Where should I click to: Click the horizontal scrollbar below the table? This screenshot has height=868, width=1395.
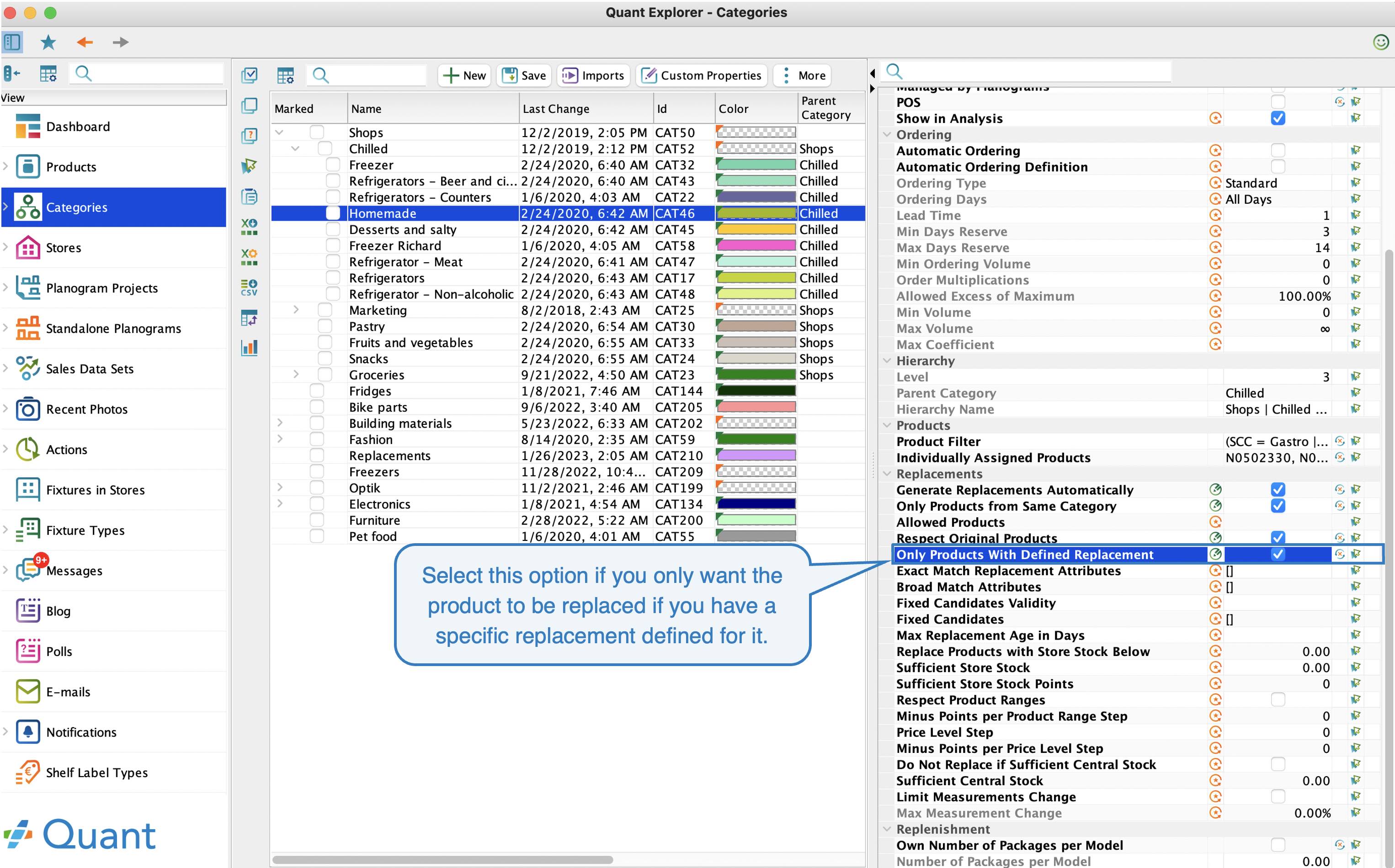tap(442, 860)
